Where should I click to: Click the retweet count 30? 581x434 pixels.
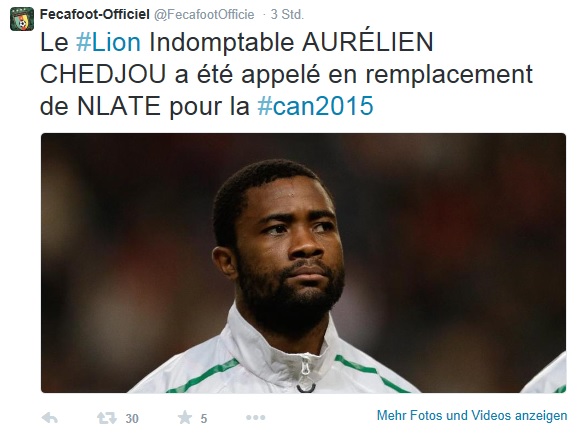pos(132,419)
